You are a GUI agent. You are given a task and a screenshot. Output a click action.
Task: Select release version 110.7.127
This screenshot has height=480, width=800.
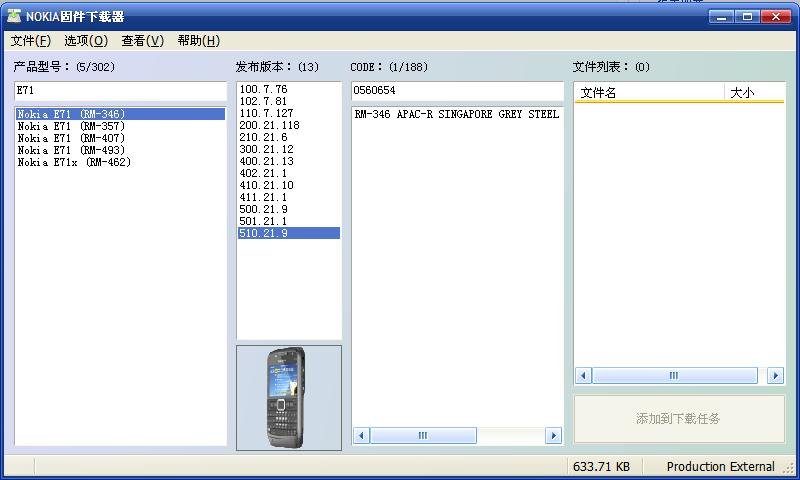point(289,113)
